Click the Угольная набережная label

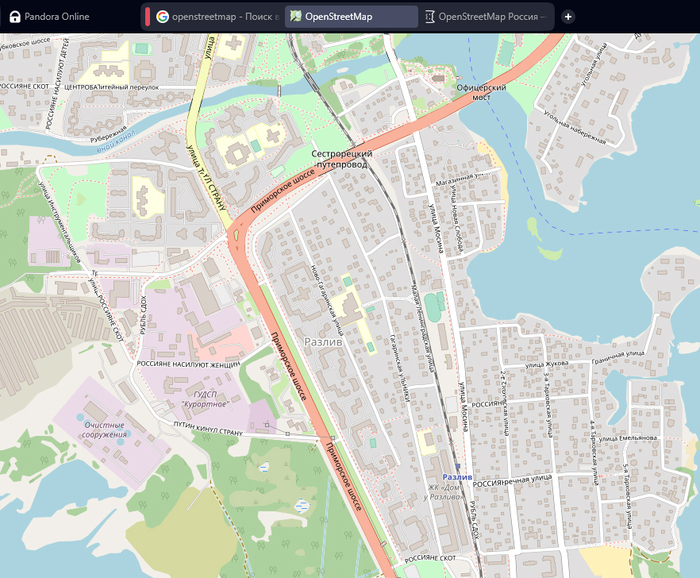coord(575,127)
